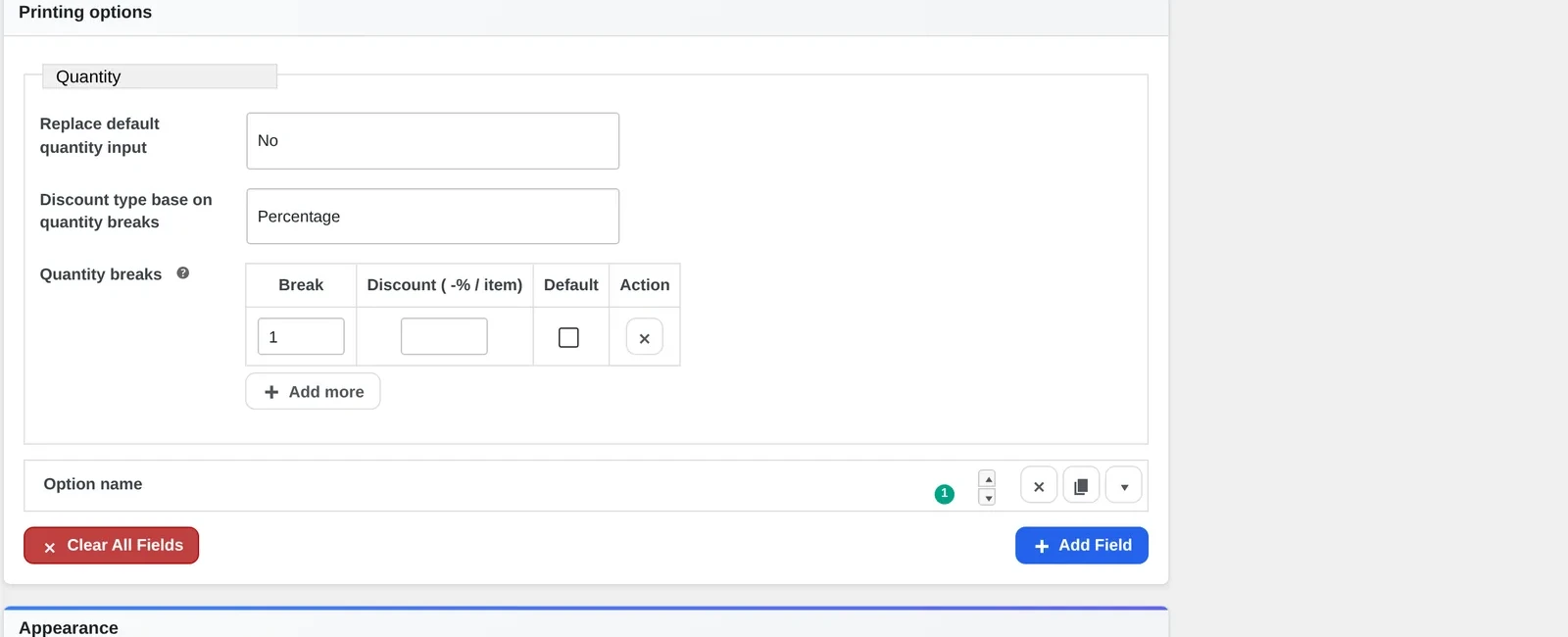Click the Add Field button
This screenshot has height=637, width=1568.
point(1081,545)
